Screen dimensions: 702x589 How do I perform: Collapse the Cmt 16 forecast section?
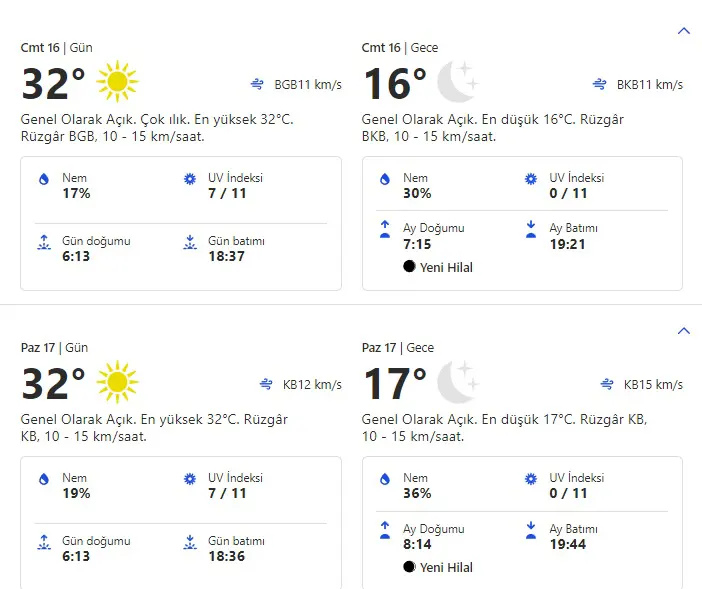coord(684,31)
